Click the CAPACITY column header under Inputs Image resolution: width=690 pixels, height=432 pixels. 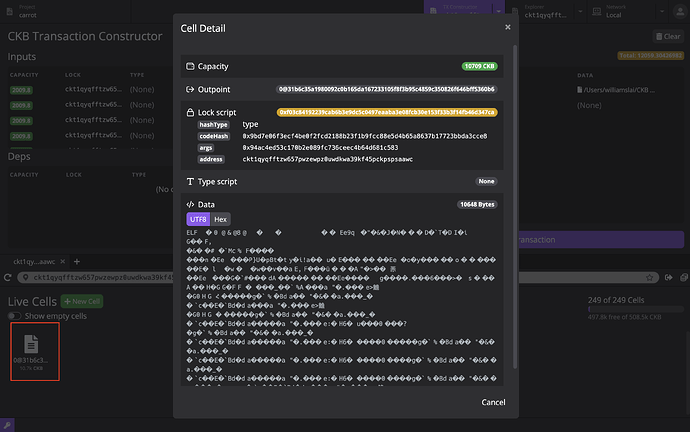pyautogui.click(x=24, y=75)
